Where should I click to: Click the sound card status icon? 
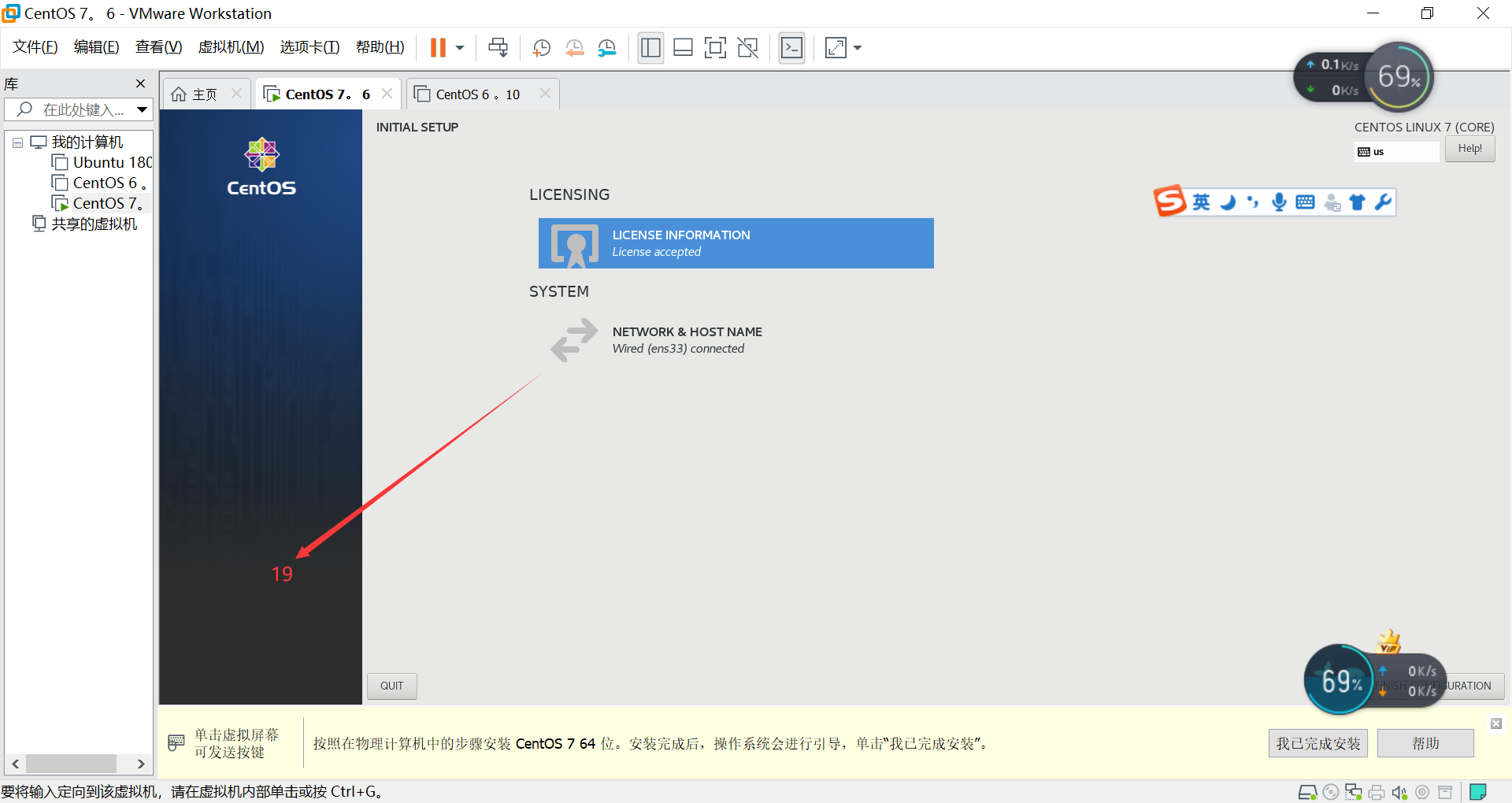pos(1399,792)
